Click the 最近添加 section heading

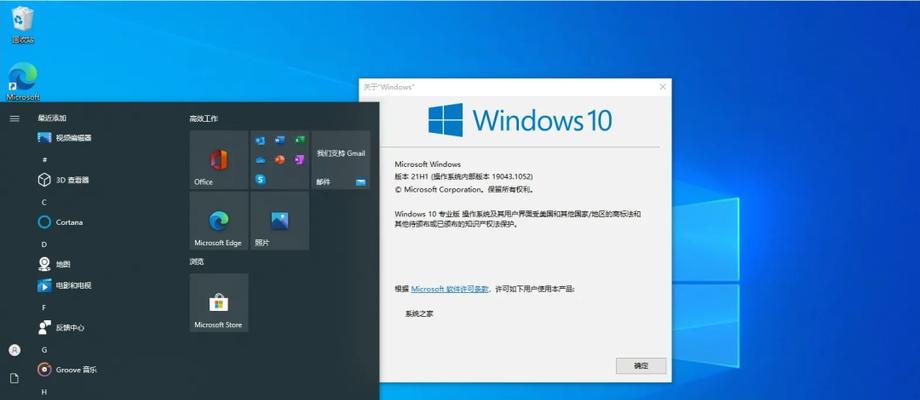point(52,118)
